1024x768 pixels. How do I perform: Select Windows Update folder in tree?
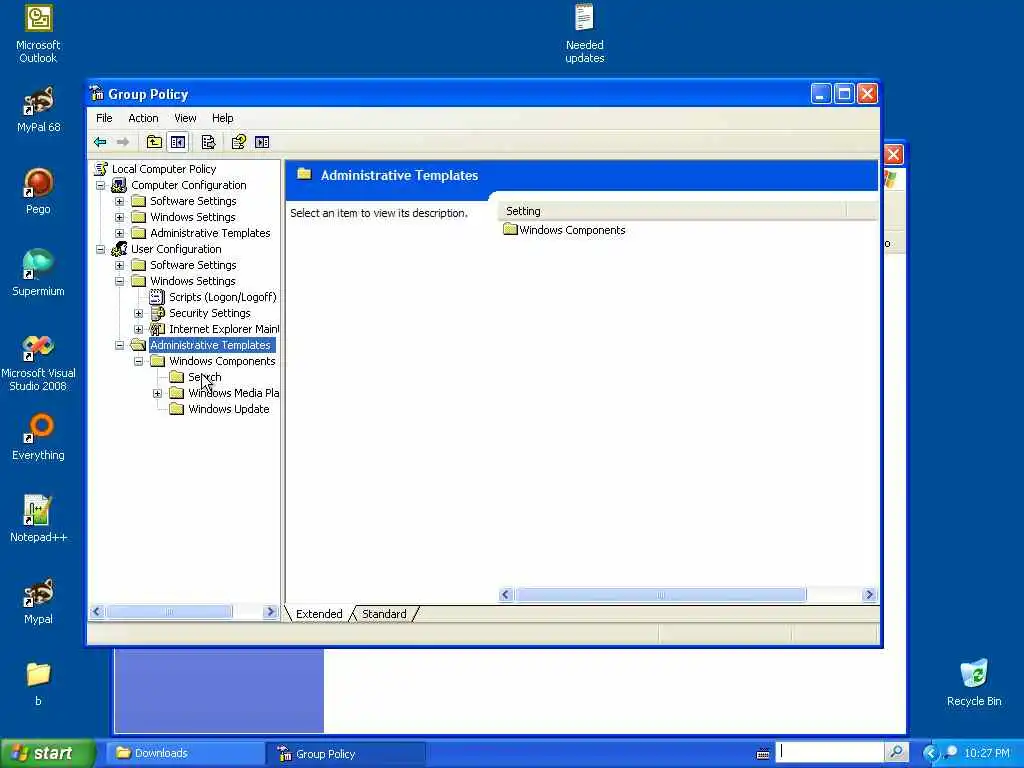229,409
